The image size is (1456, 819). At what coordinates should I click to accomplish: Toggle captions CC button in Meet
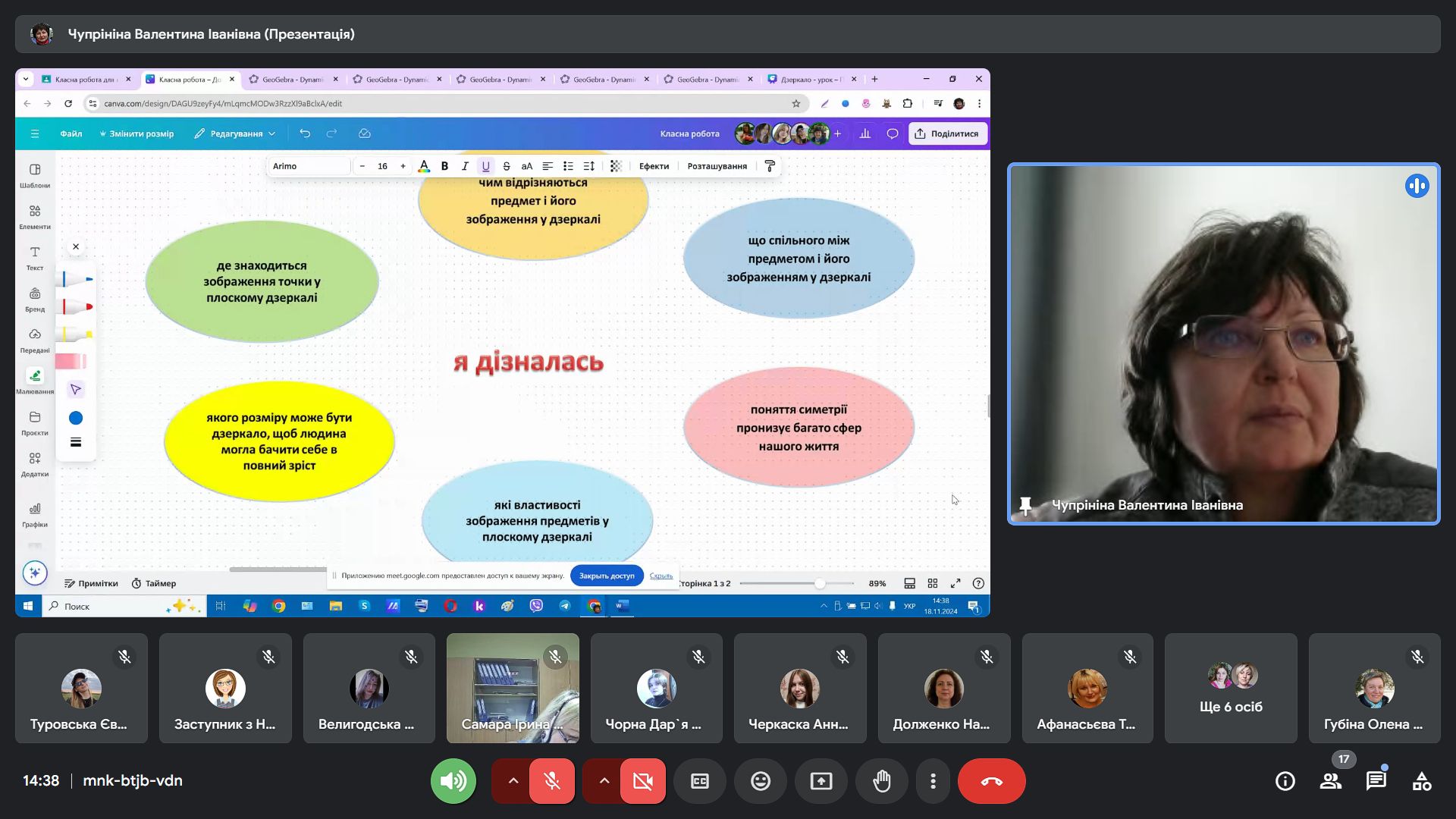click(700, 781)
